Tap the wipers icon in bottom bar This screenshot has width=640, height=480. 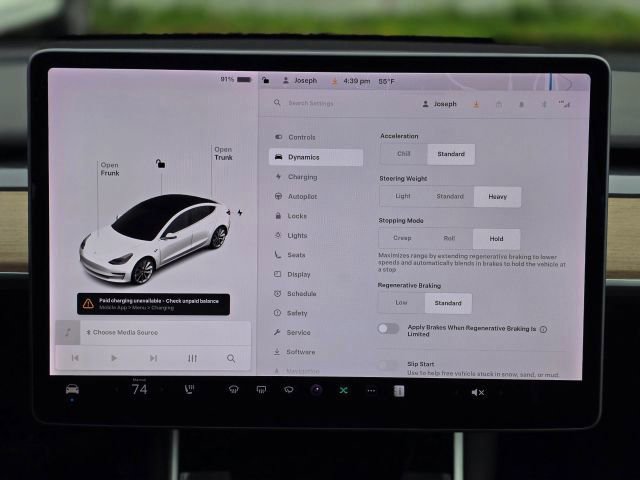click(289, 390)
